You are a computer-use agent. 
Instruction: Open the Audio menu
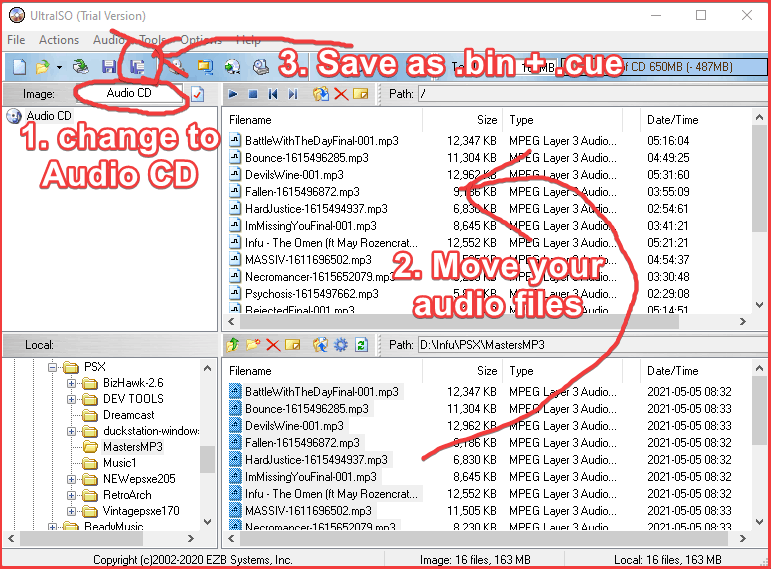[x=109, y=40]
